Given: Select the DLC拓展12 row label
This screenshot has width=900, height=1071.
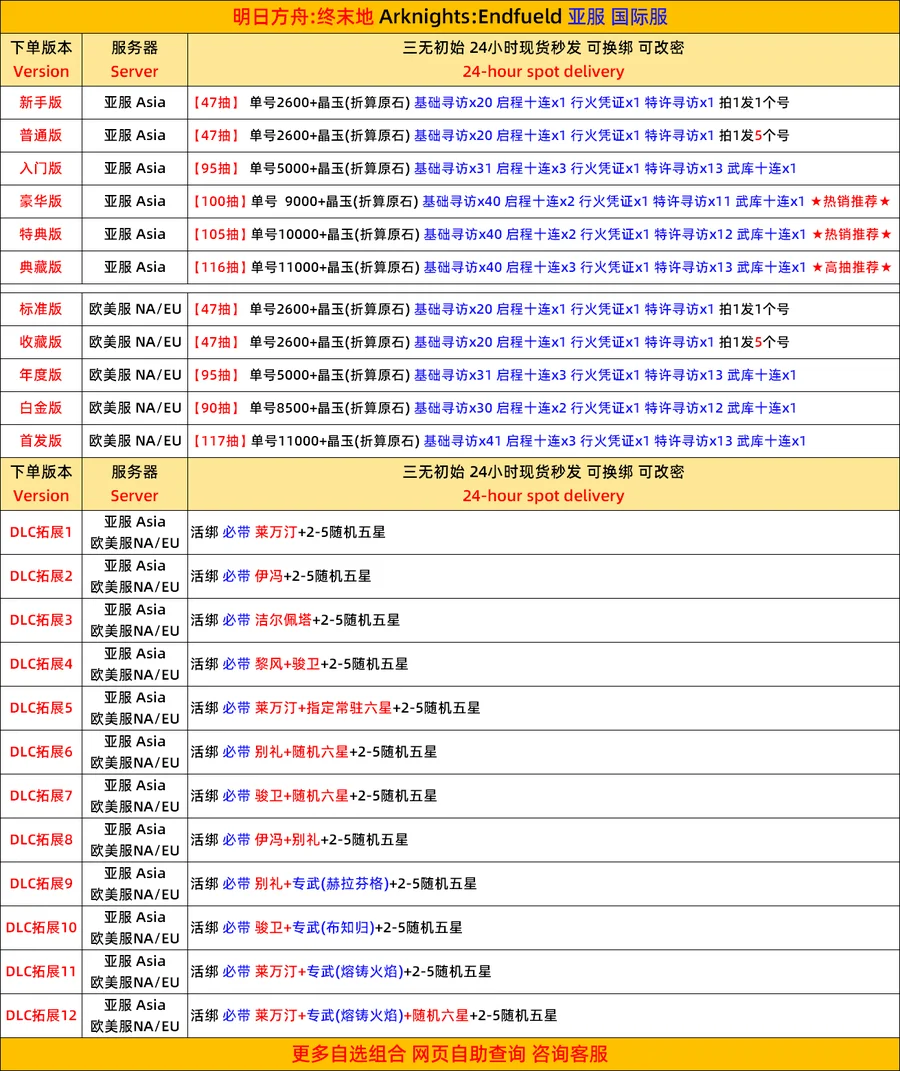Looking at the screenshot, I should coord(41,1015).
